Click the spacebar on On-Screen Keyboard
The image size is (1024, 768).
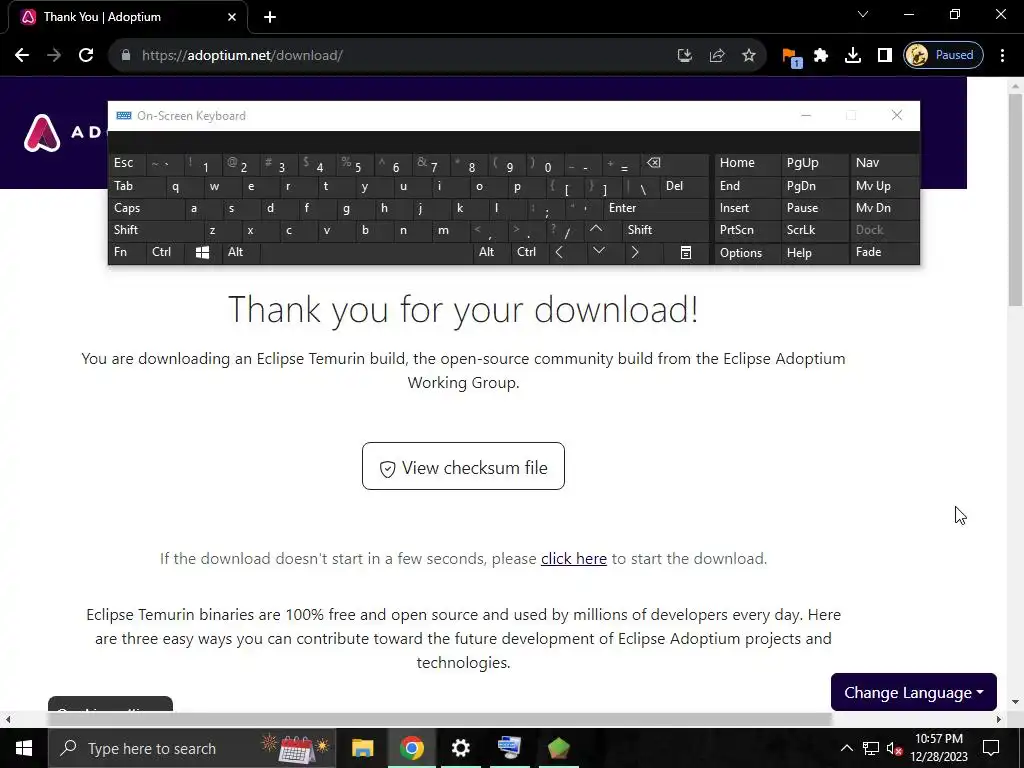(366, 252)
